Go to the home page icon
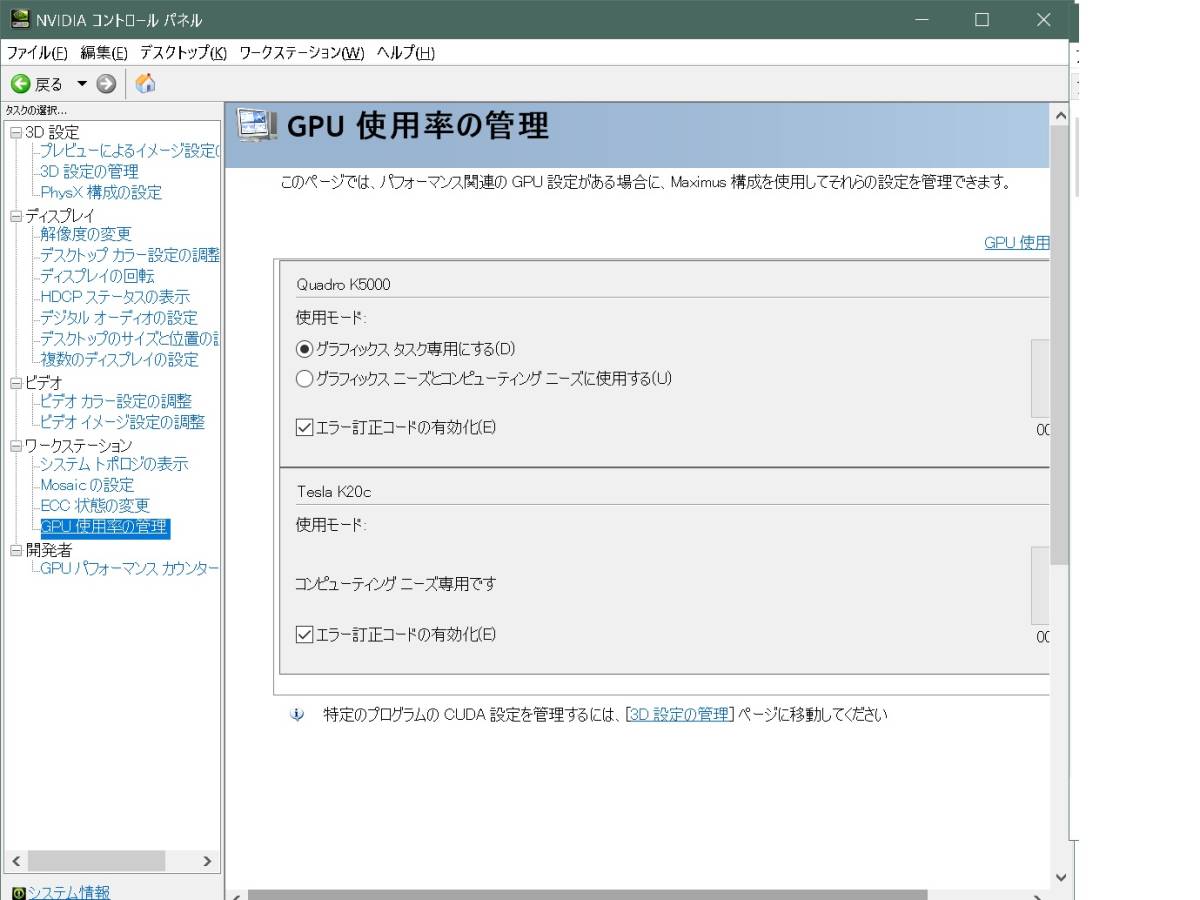The height and width of the screenshot is (900, 1200). (x=145, y=84)
